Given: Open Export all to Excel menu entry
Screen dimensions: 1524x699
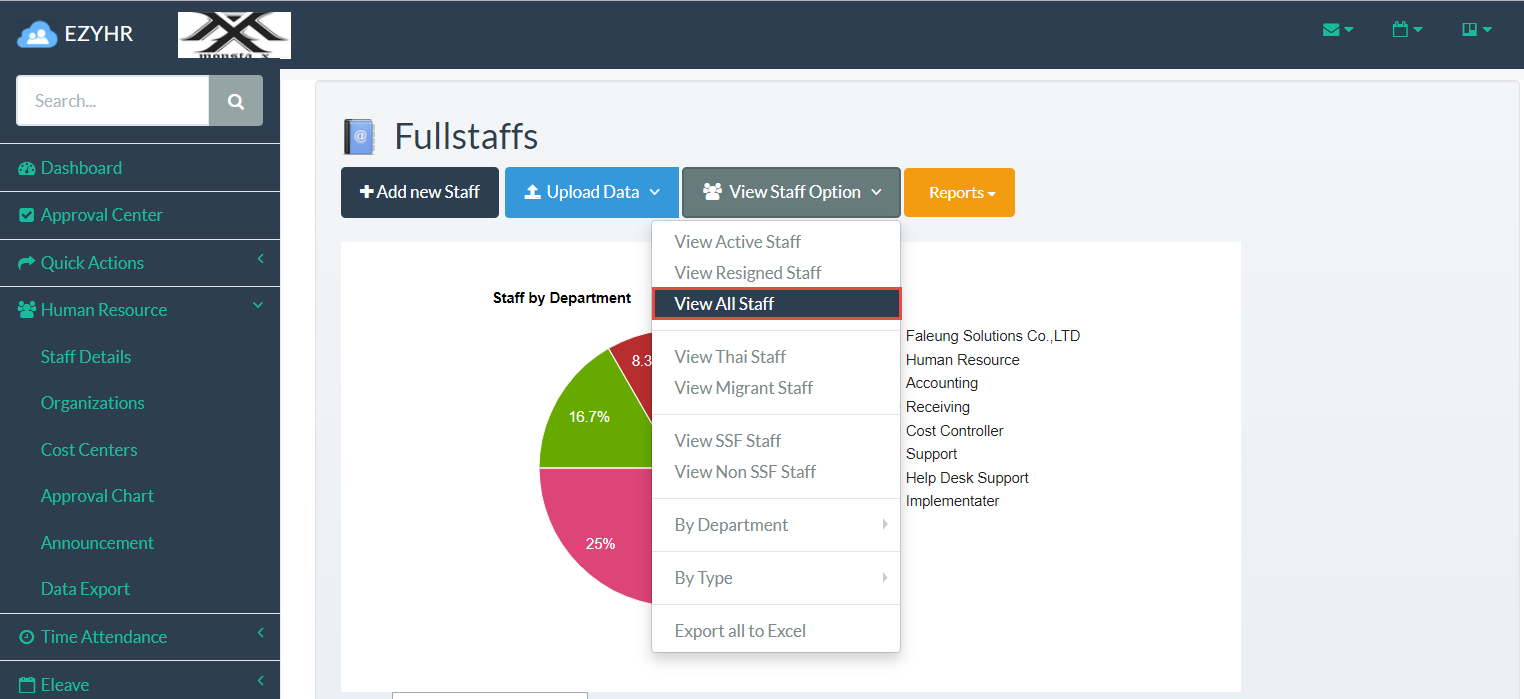Looking at the screenshot, I should click(740, 630).
